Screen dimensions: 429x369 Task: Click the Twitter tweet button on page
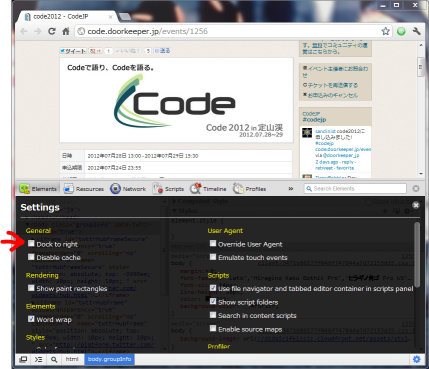tap(73, 51)
